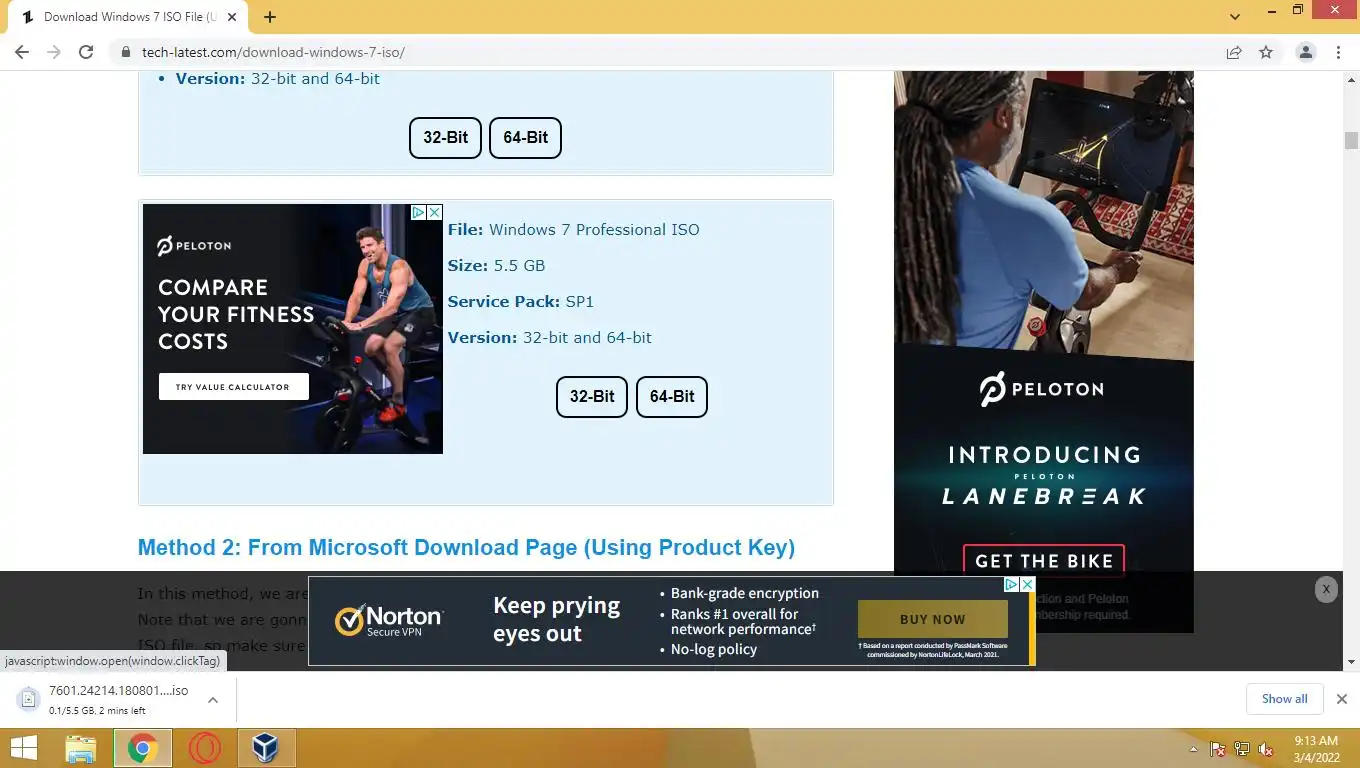The height and width of the screenshot is (768, 1360).
Task: Show hidden system tray icons
Action: (x=1193, y=748)
